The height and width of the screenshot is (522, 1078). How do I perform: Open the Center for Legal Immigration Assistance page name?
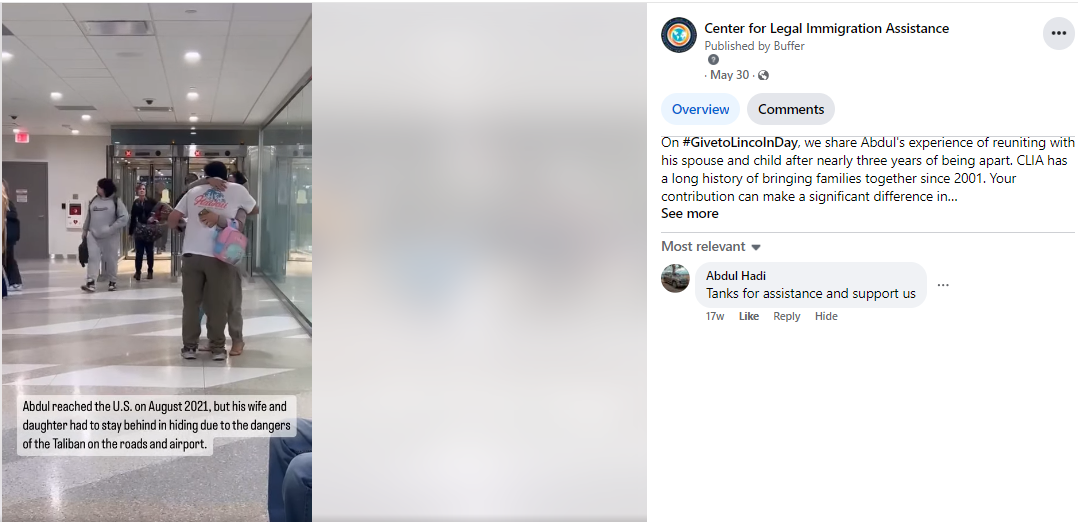pyautogui.click(x=826, y=28)
